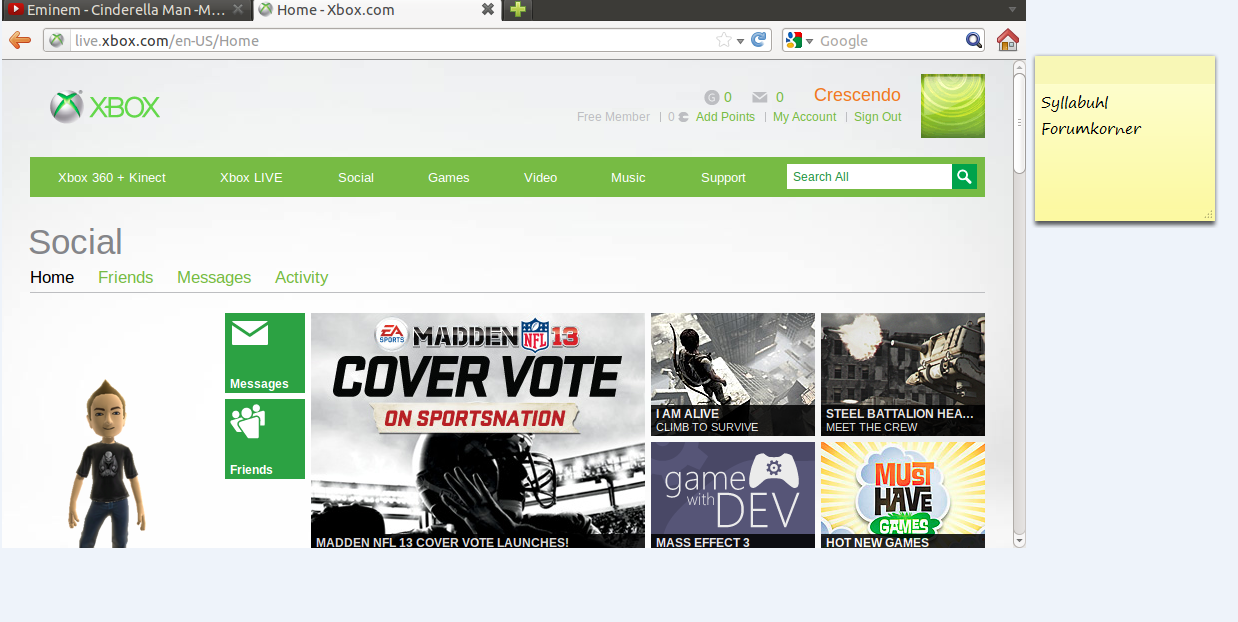This screenshot has width=1238, height=622.
Task: Click the Xbox avatar figure
Action: pos(108,464)
